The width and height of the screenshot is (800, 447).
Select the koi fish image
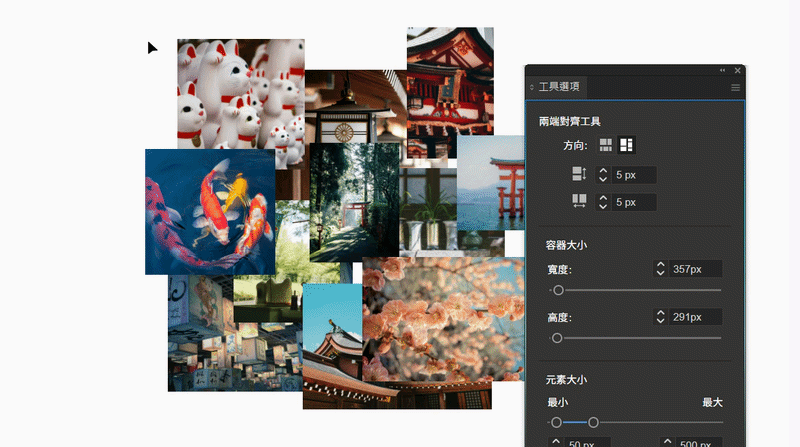pos(210,212)
